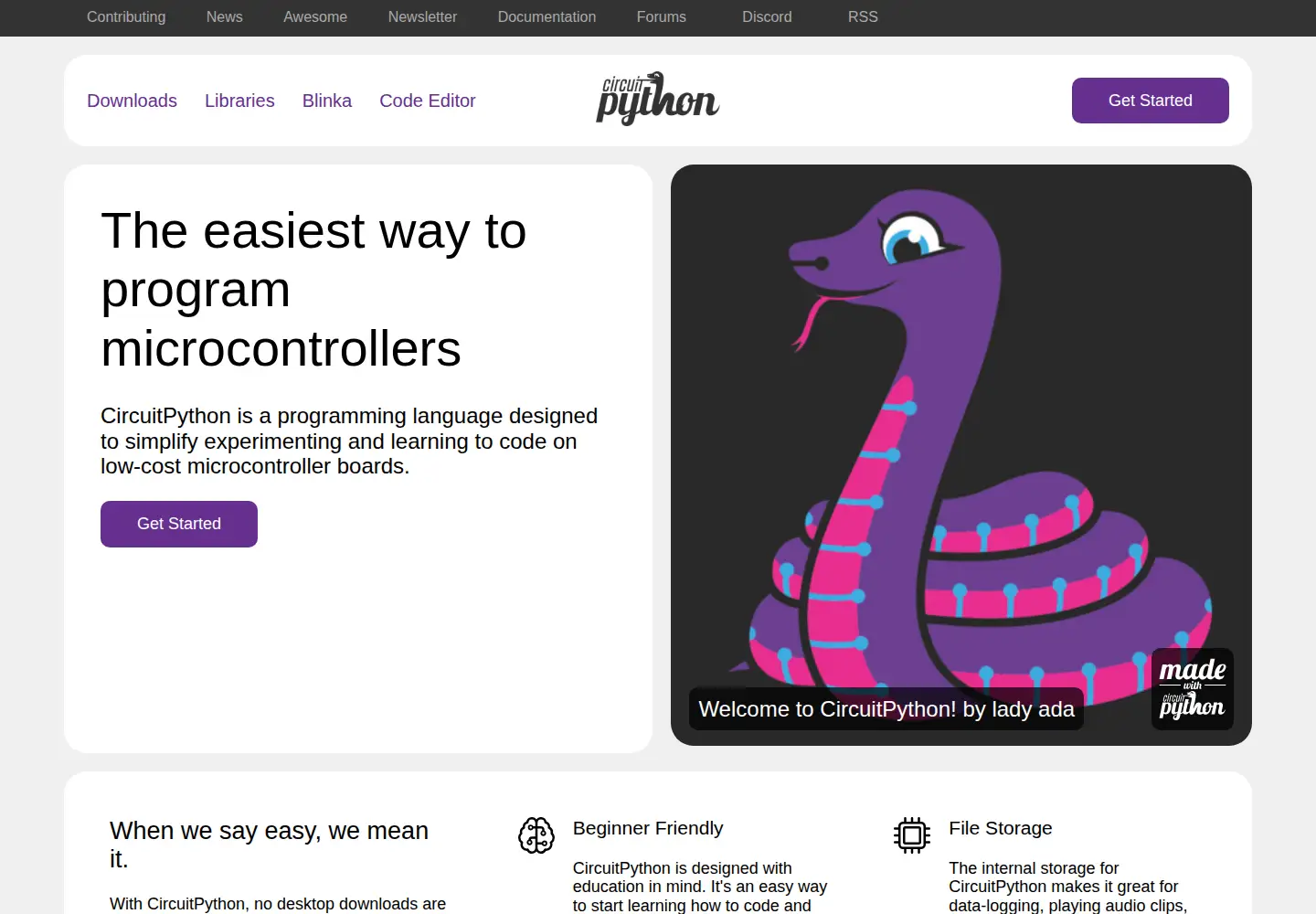Click Get Started button in the header
Image resolution: width=1316 pixels, height=914 pixels.
point(1151,101)
